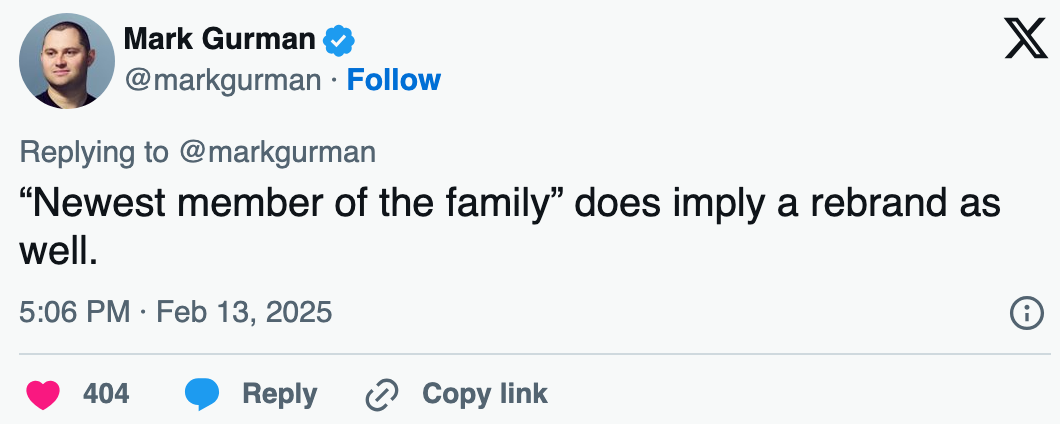The width and height of the screenshot is (1060, 424).
Task: Click the 5:06 PM time
Action: click(75, 312)
